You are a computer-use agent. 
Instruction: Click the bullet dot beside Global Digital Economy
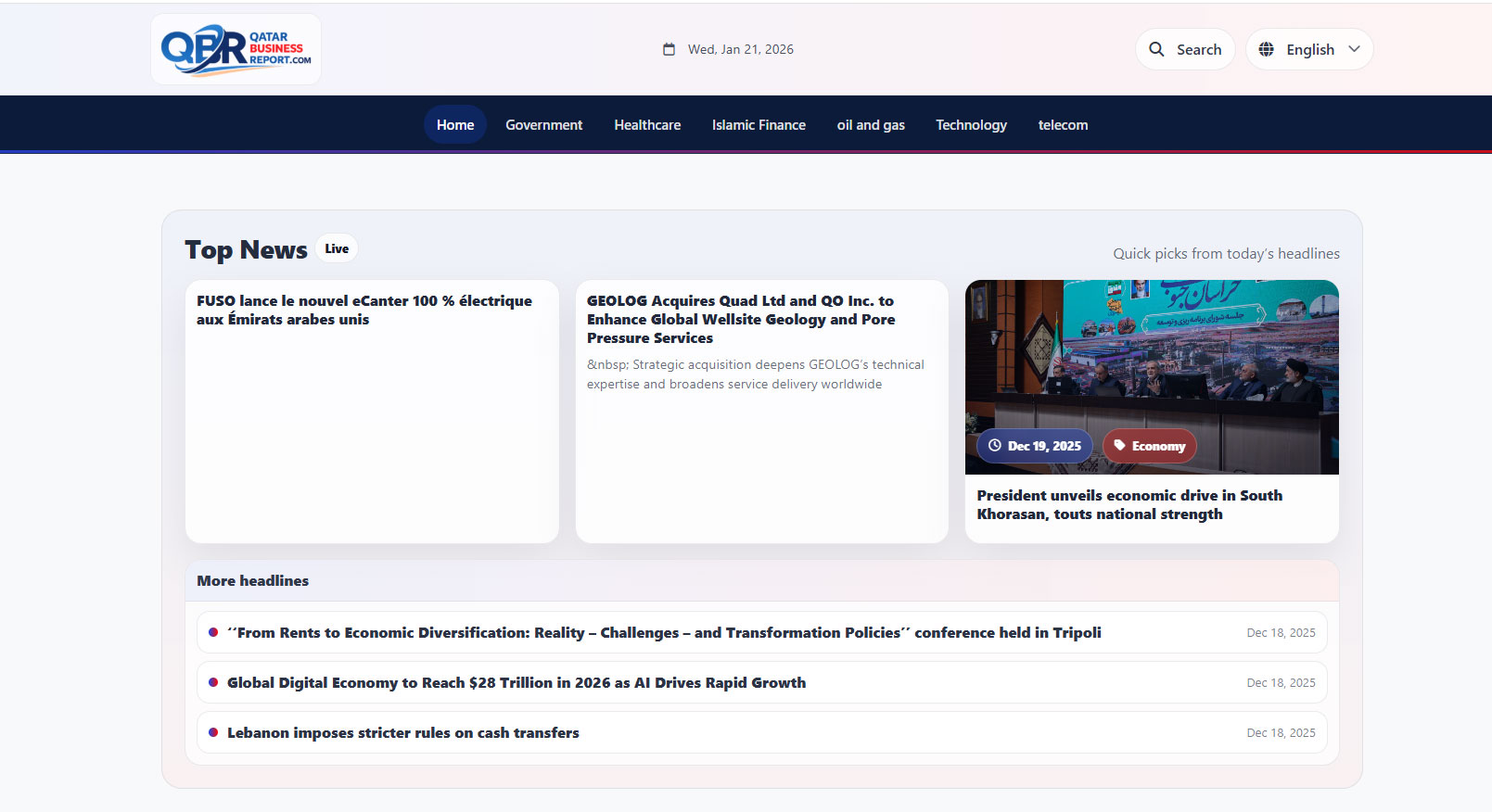coord(213,682)
